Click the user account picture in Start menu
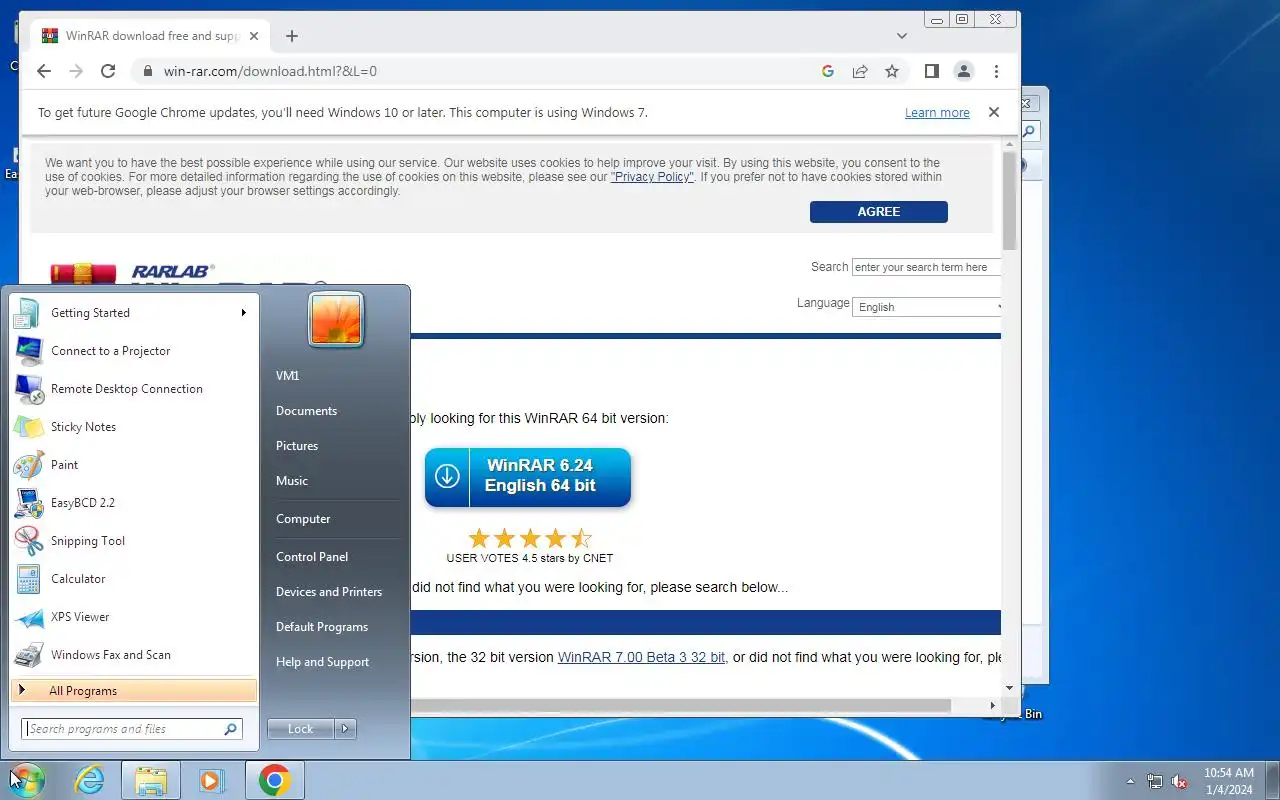 336,320
